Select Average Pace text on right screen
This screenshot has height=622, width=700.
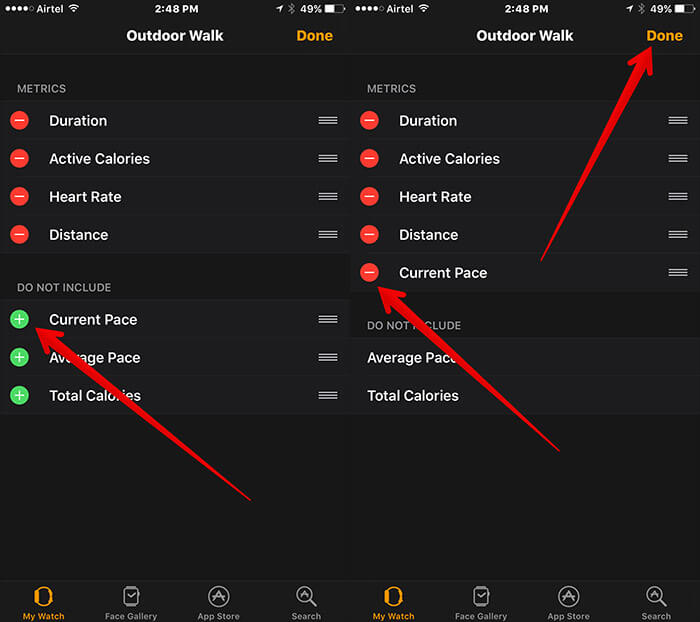(412, 358)
